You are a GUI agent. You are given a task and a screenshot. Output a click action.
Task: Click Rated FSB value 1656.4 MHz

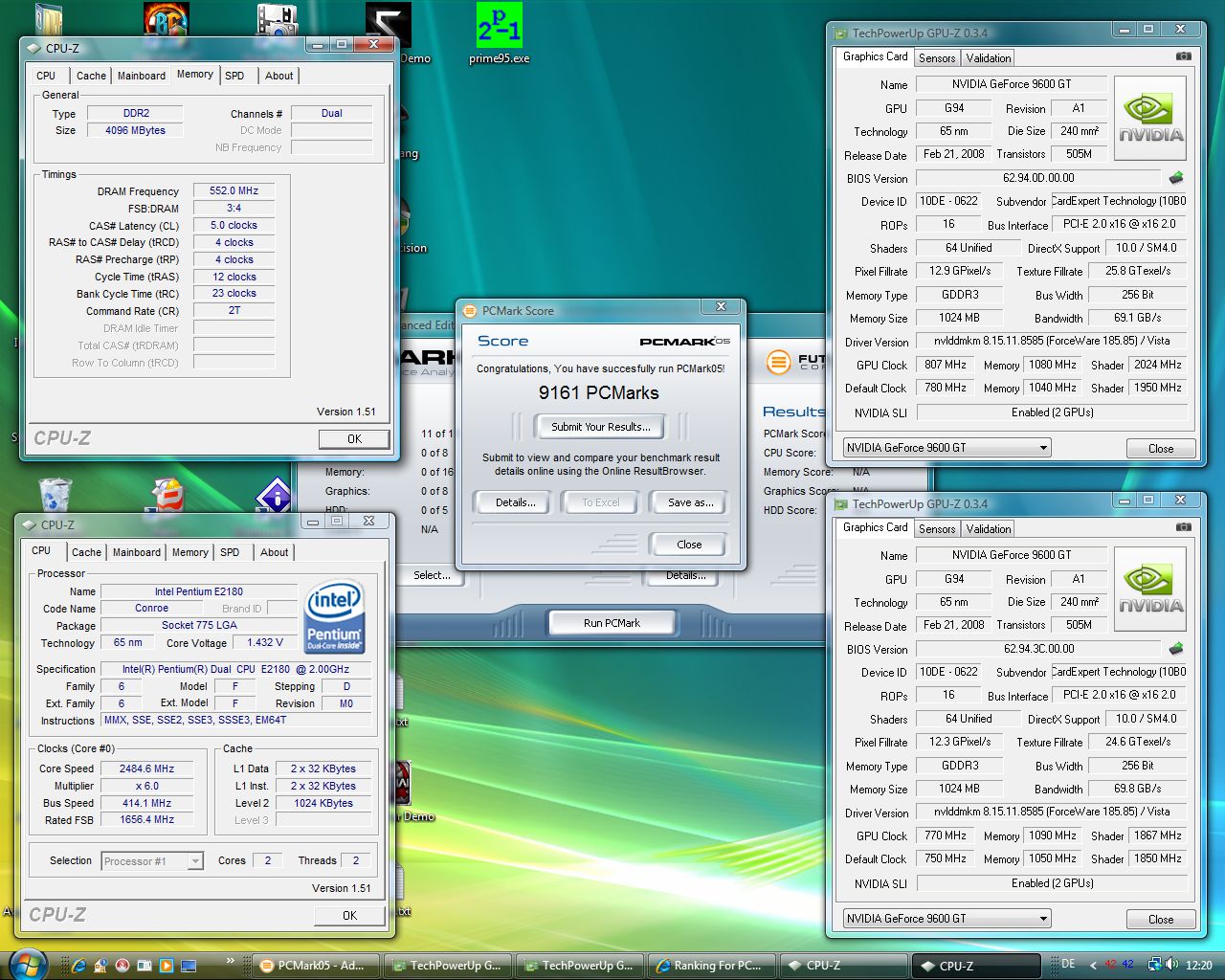click(146, 819)
